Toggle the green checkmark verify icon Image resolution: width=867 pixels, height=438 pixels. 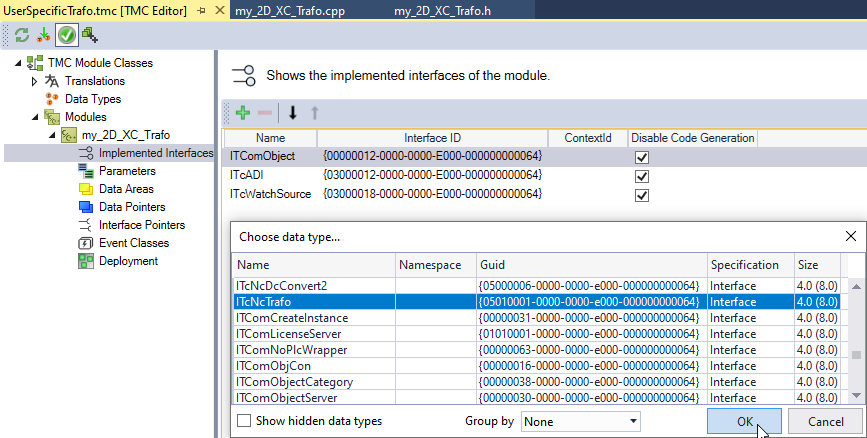tap(67, 35)
